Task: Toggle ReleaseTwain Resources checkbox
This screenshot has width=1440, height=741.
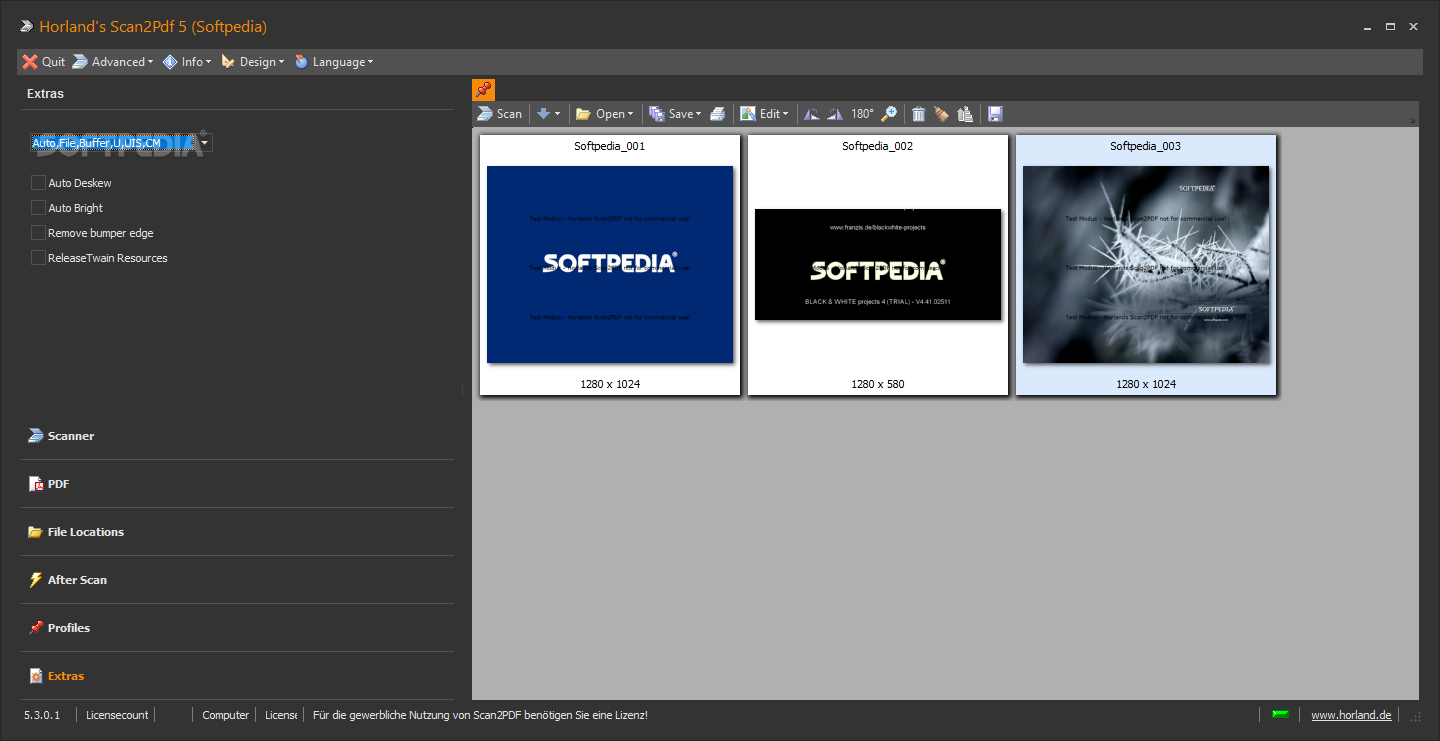Action: [x=39, y=258]
